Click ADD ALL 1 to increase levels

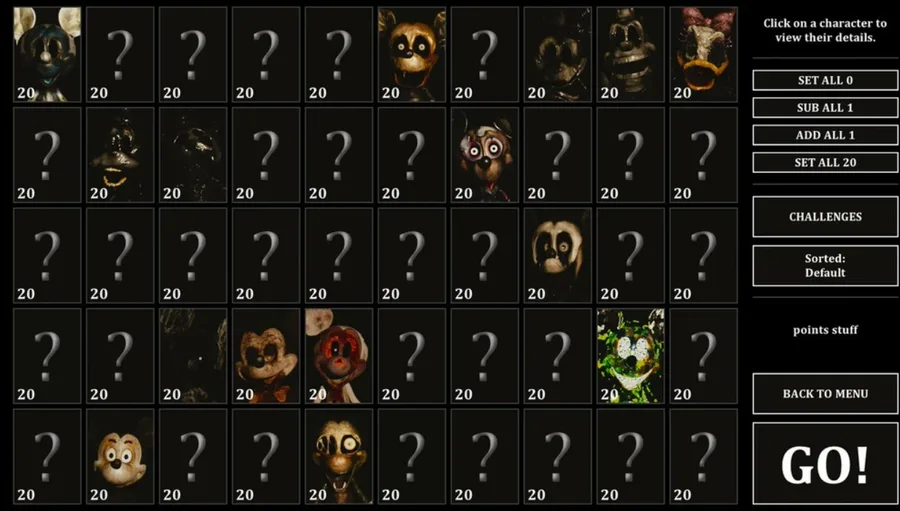point(825,135)
